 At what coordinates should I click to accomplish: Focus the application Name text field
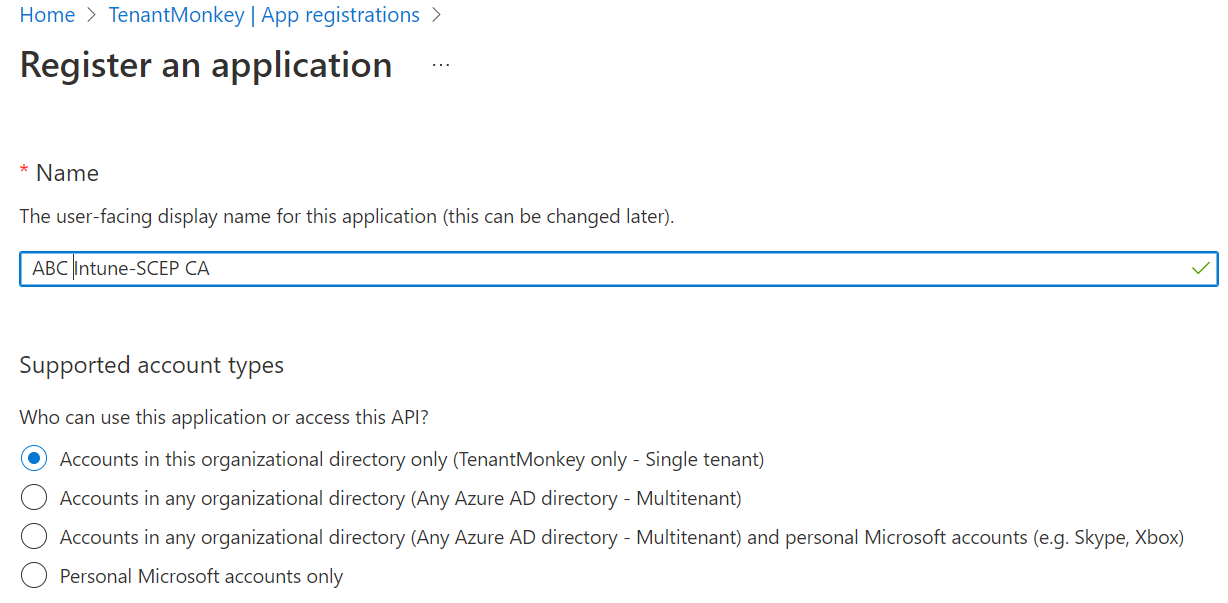600,269
